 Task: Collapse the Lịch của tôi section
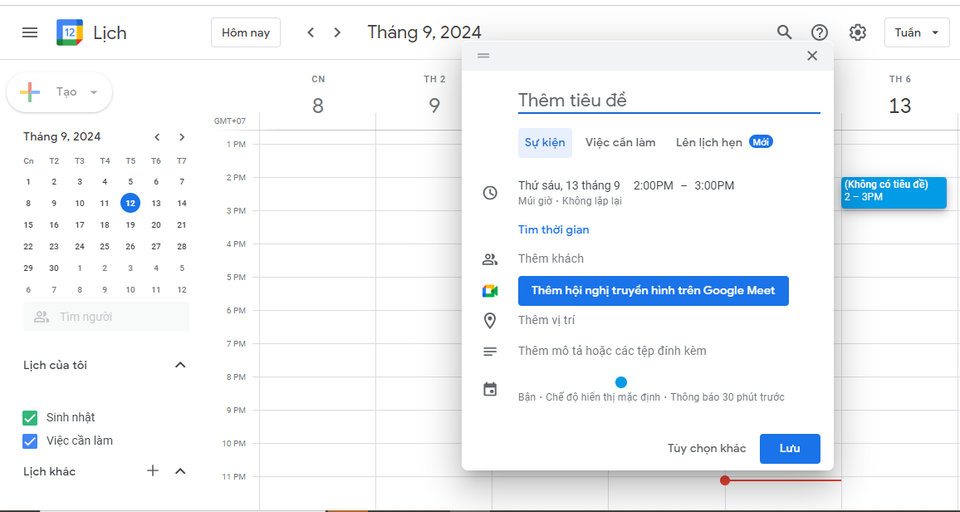(x=180, y=365)
